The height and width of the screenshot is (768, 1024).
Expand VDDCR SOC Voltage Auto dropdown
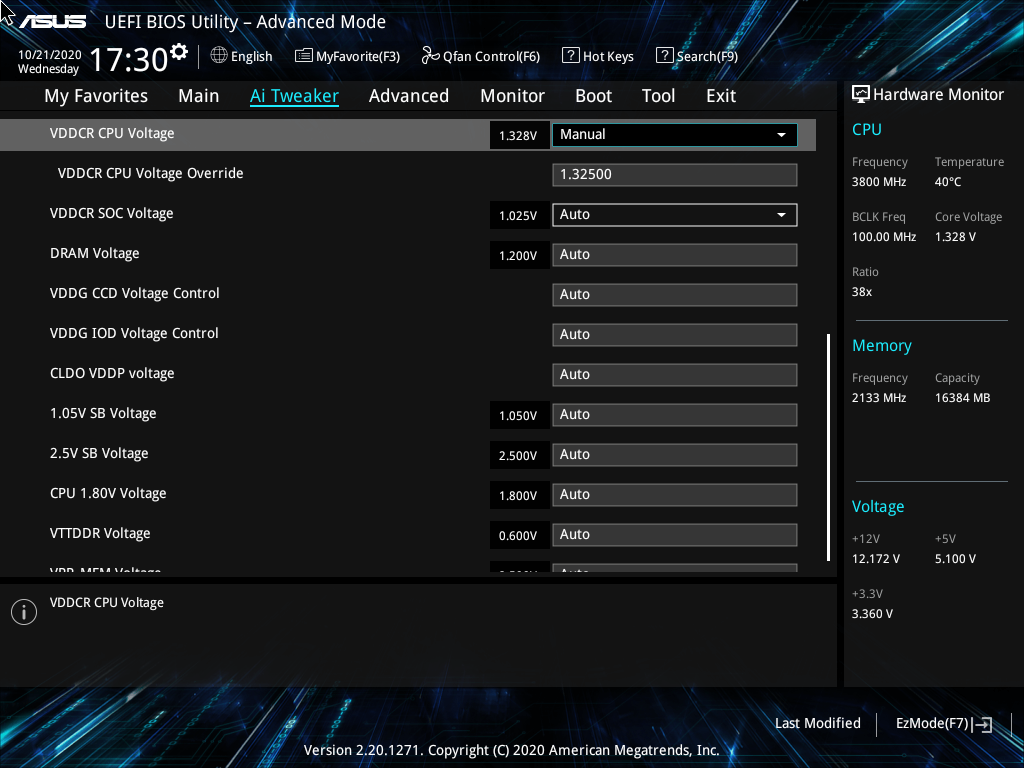[x=674, y=215]
